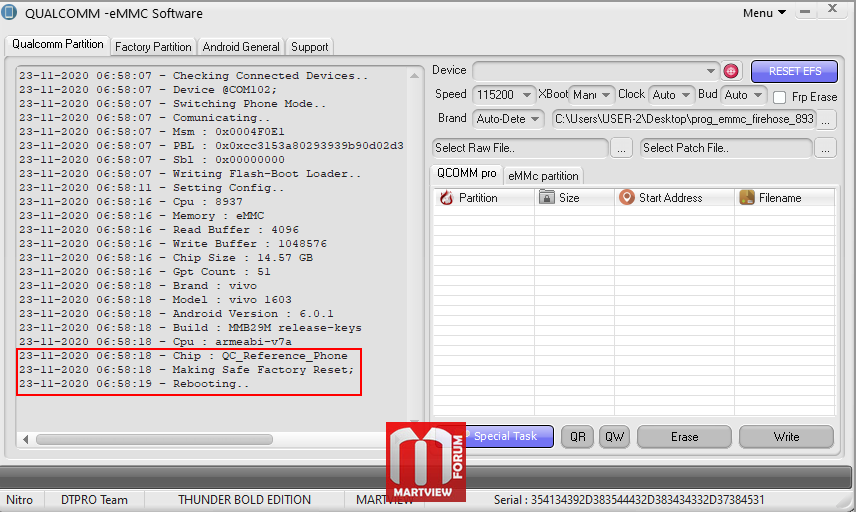The height and width of the screenshot is (512, 856).
Task: Click the firehose loader path field
Action: (x=684, y=119)
